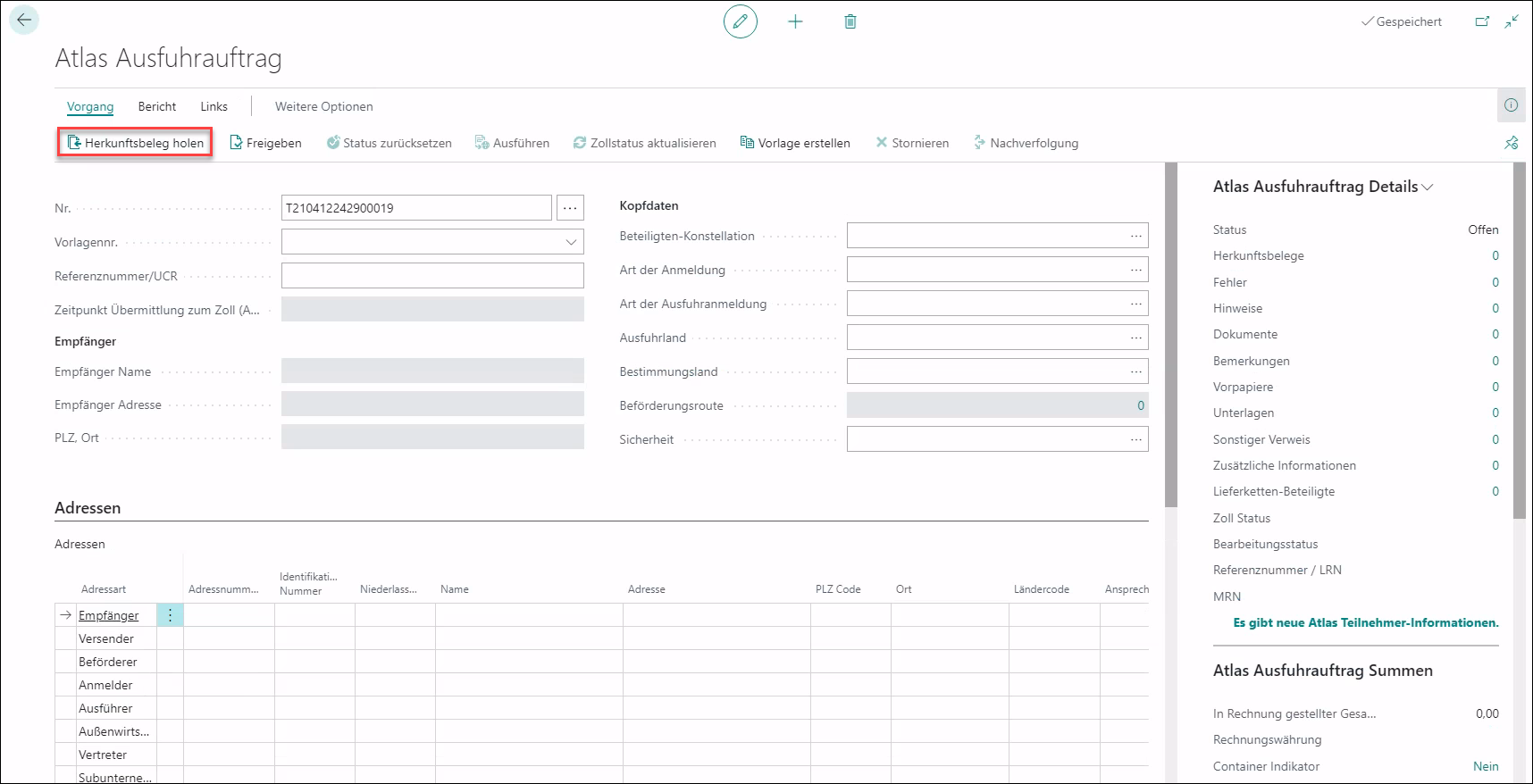1533x784 pixels.
Task: Click Hinweise count value
Action: coord(1495,308)
